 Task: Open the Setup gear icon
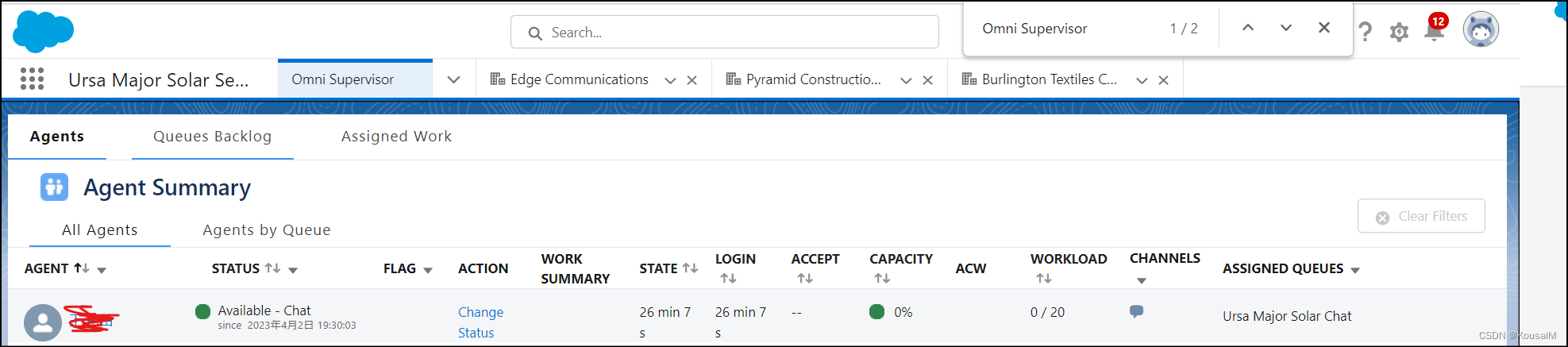pyautogui.click(x=1399, y=32)
